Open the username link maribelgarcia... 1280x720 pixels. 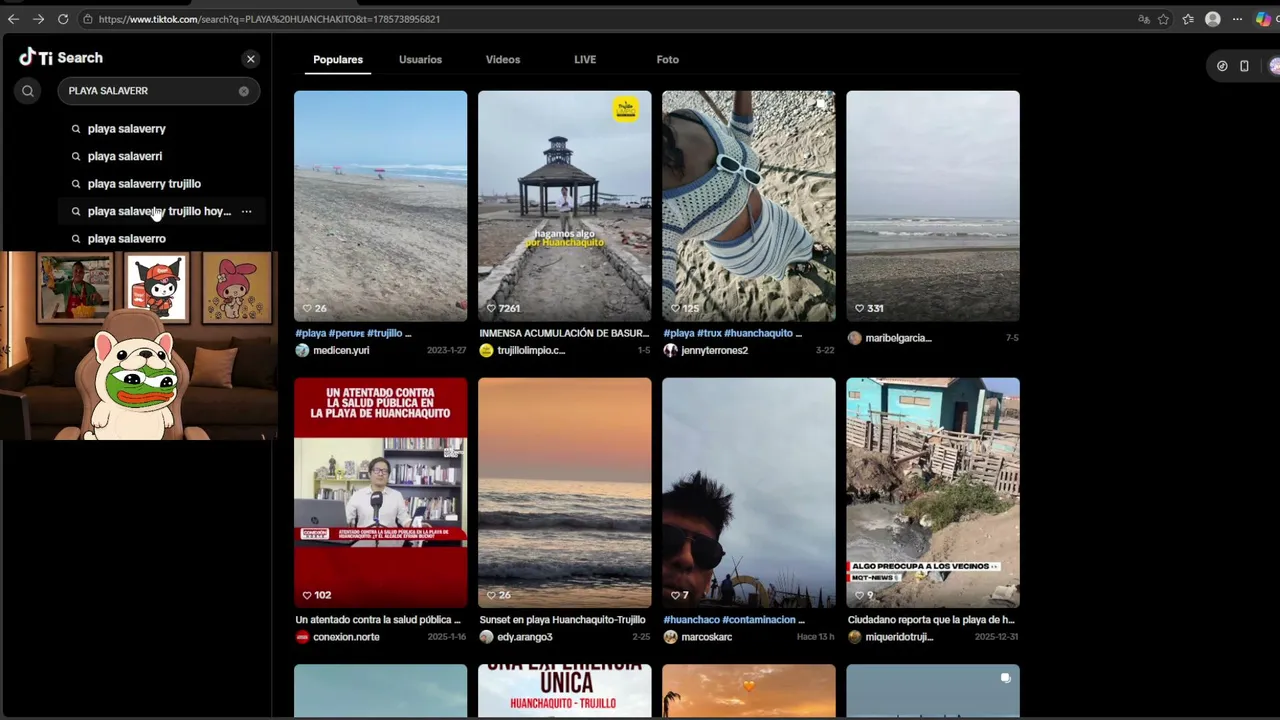point(899,338)
